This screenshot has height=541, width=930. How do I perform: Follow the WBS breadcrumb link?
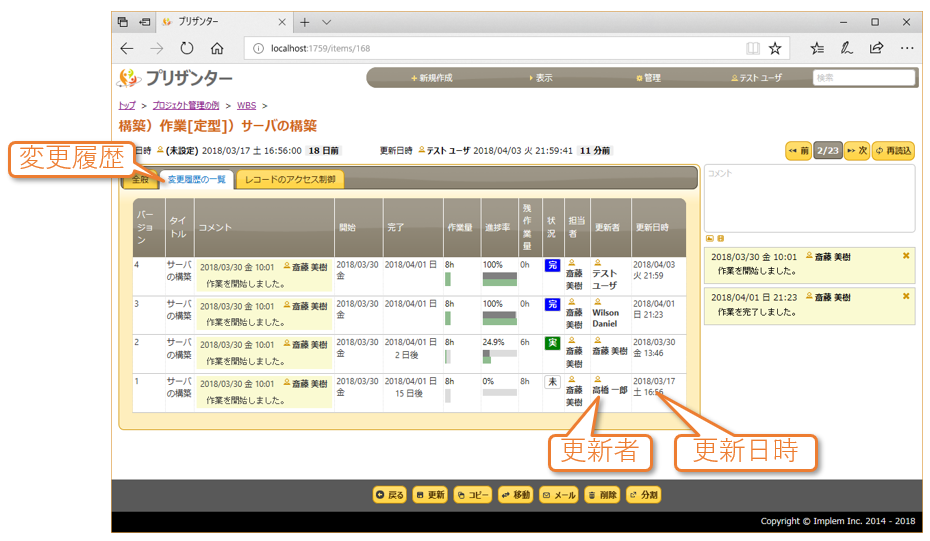pyautogui.click(x=246, y=105)
